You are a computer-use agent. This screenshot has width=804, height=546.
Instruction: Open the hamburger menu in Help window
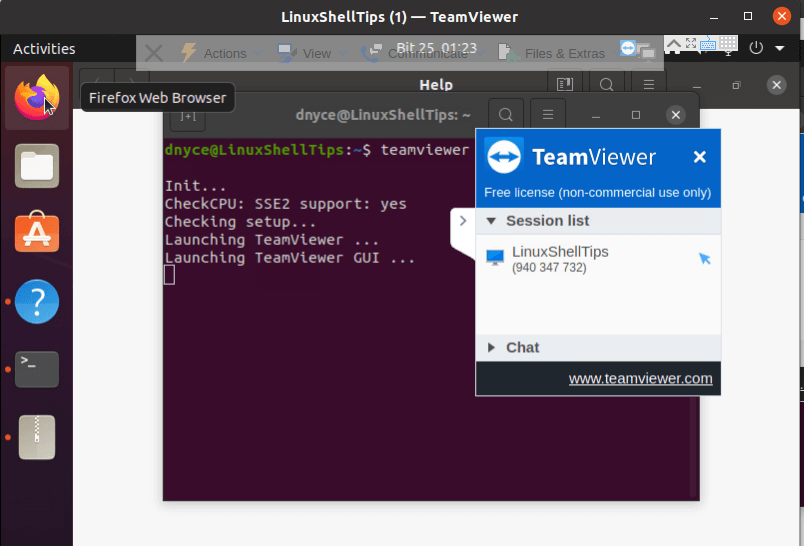649,84
